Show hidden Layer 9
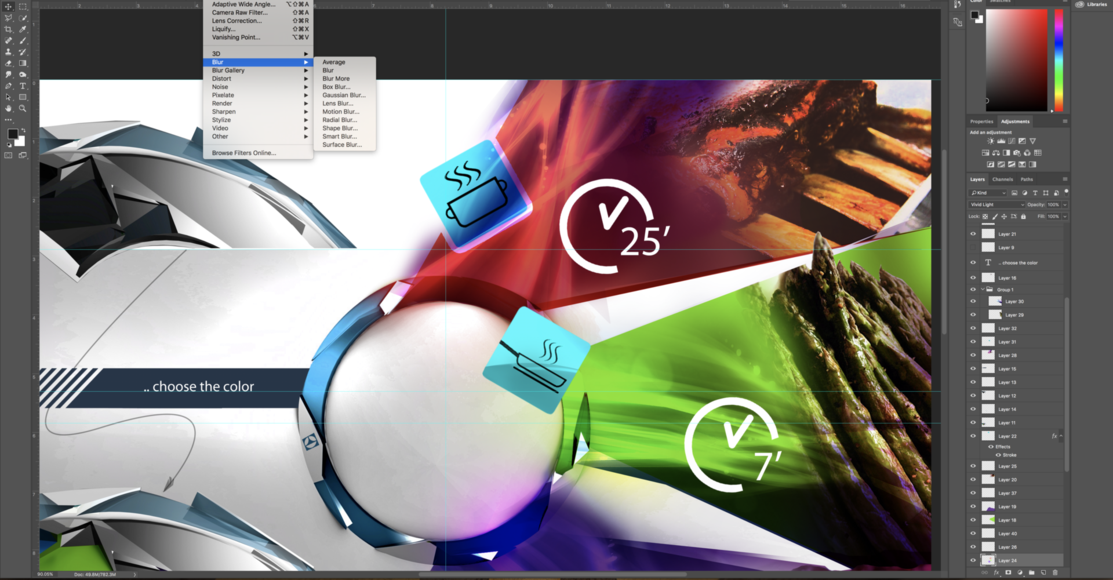Image resolution: width=1113 pixels, height=580 pixels. point(973,247)
